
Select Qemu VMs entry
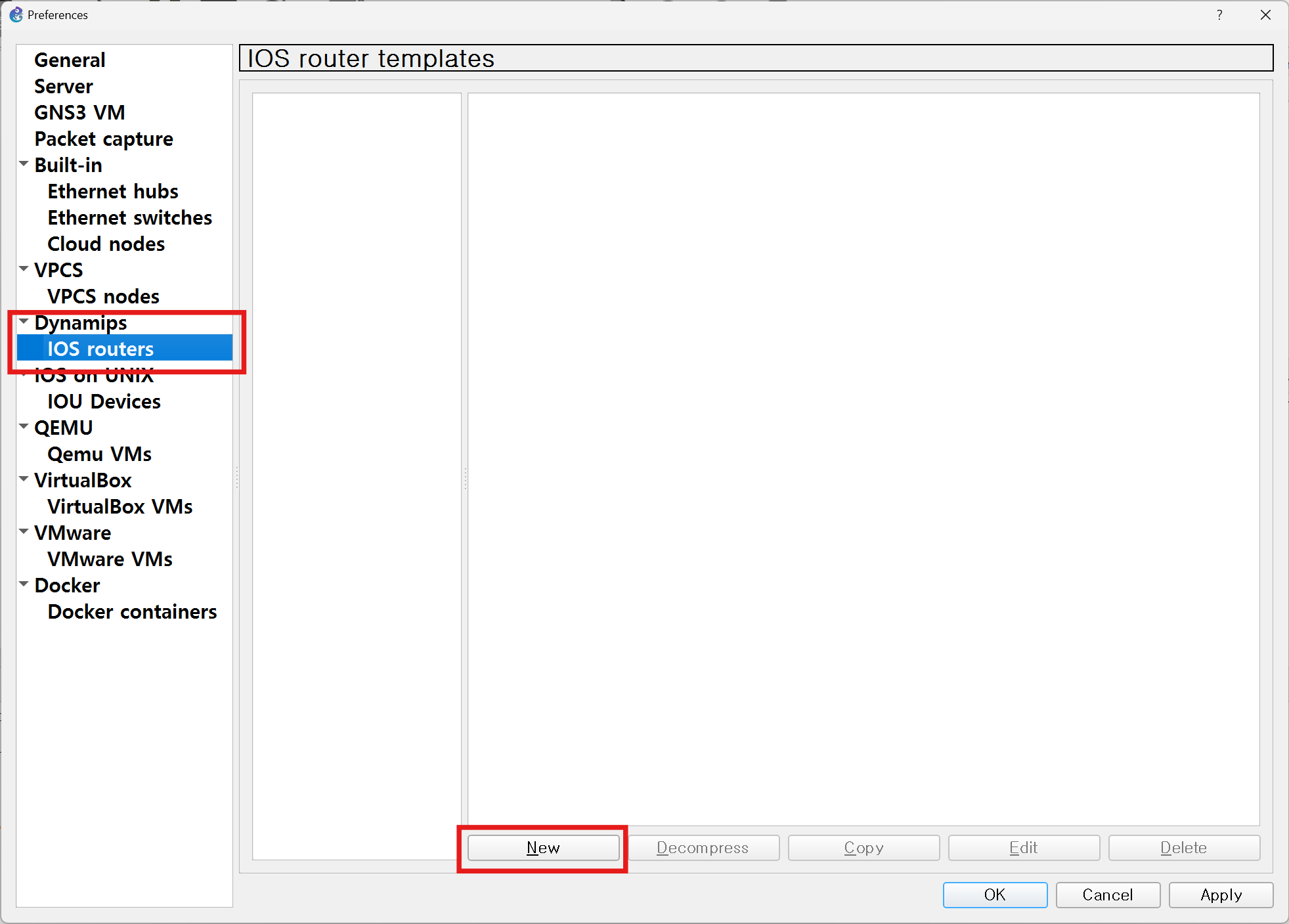click(x=99, y=454)
